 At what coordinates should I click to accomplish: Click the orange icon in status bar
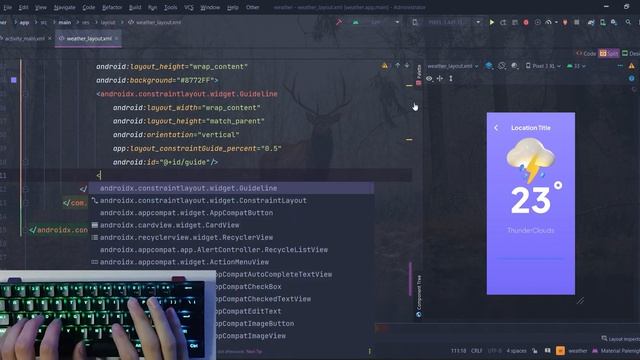pos(560,351)
